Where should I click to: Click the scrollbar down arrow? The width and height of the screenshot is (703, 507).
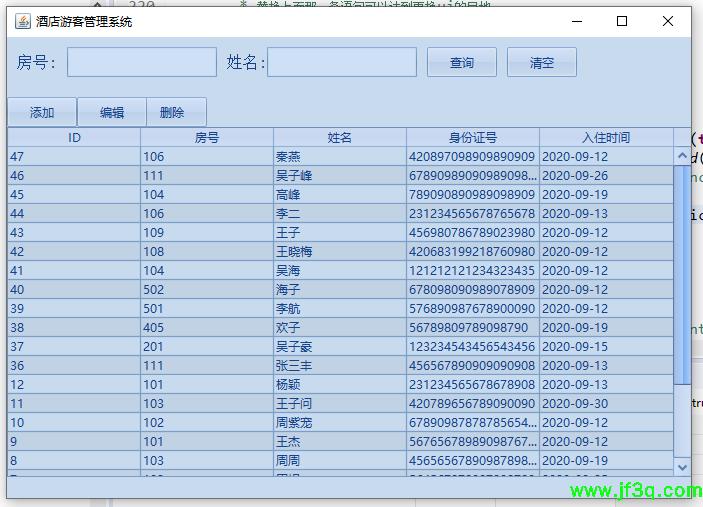coord(682,467)
